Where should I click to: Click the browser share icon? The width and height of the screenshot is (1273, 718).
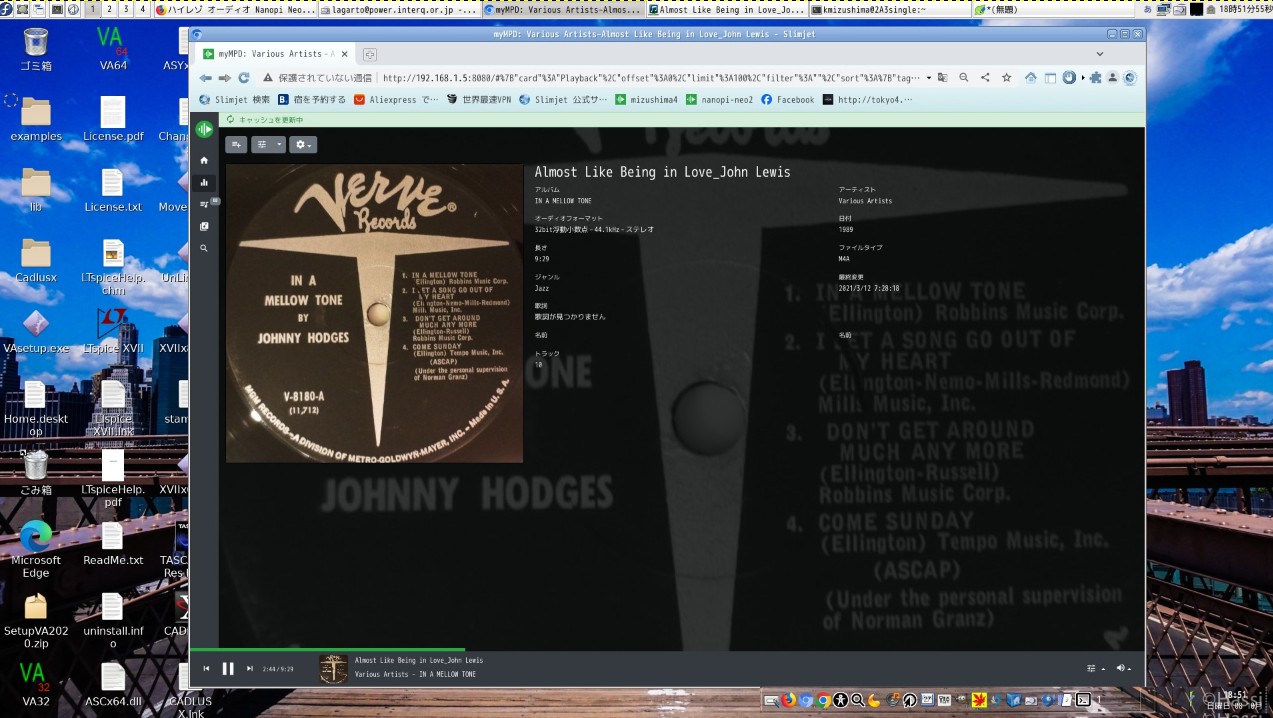point(985,78)
